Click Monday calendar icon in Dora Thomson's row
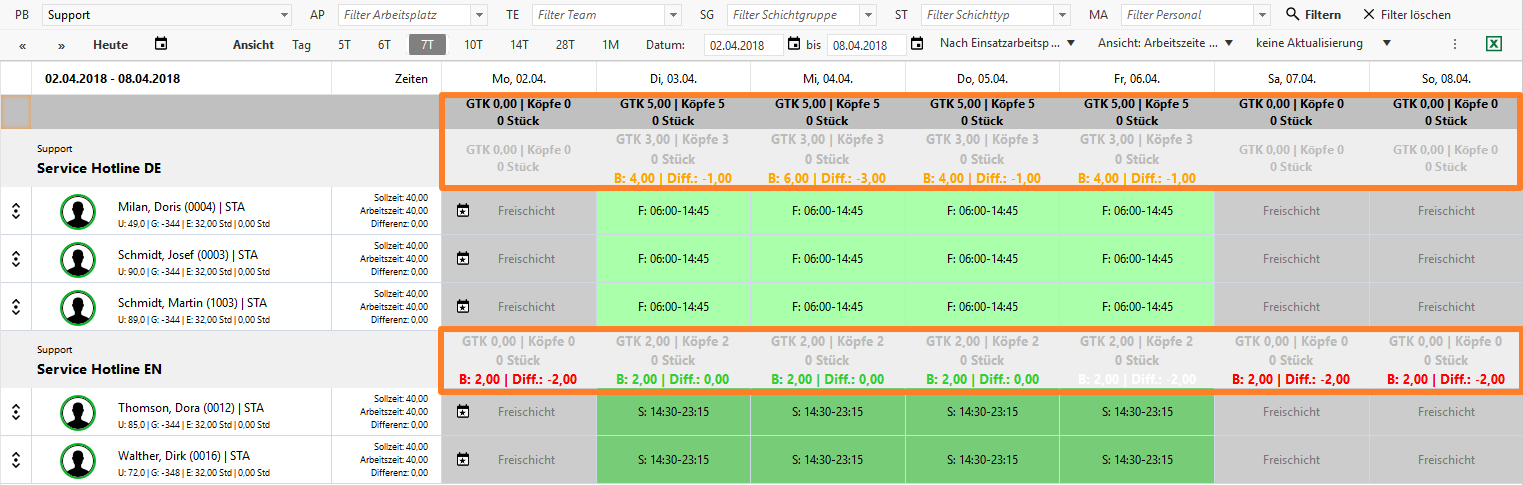Viewport: 1523px width, 485px height. point(462,411)
